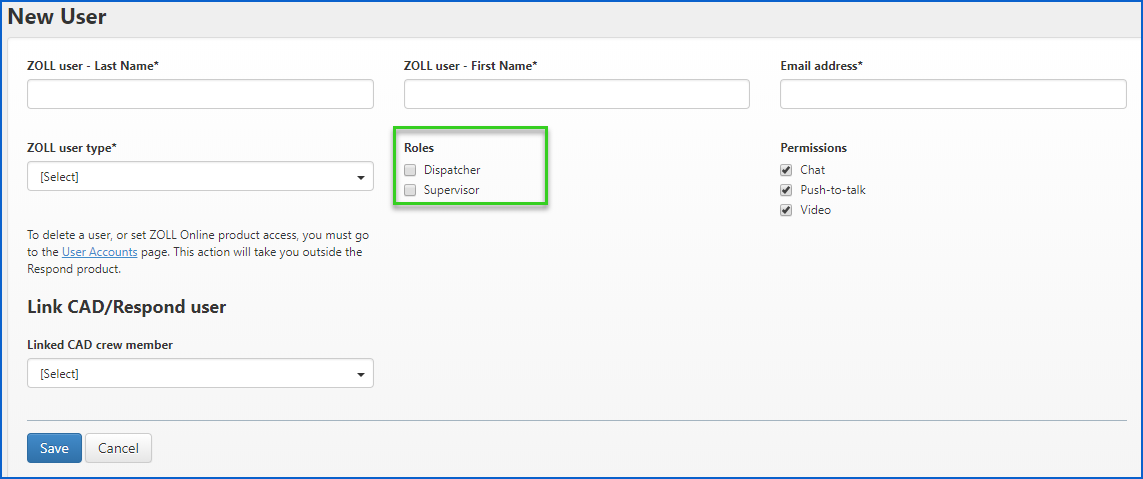Click the Dispatcher label text
This screenshot has width=1143, height=479.
(452, 170)
